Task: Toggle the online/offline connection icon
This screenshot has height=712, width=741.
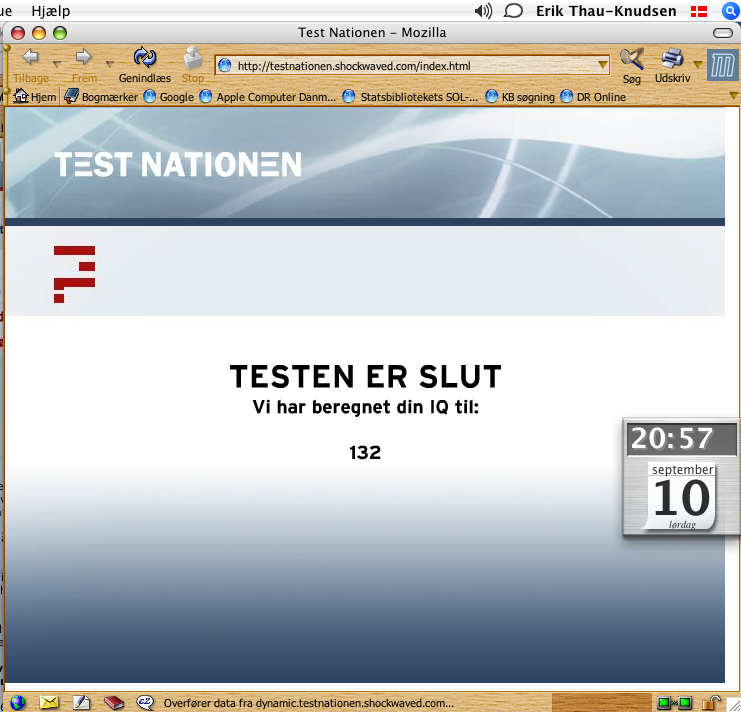Action: [x=674, y=703]
